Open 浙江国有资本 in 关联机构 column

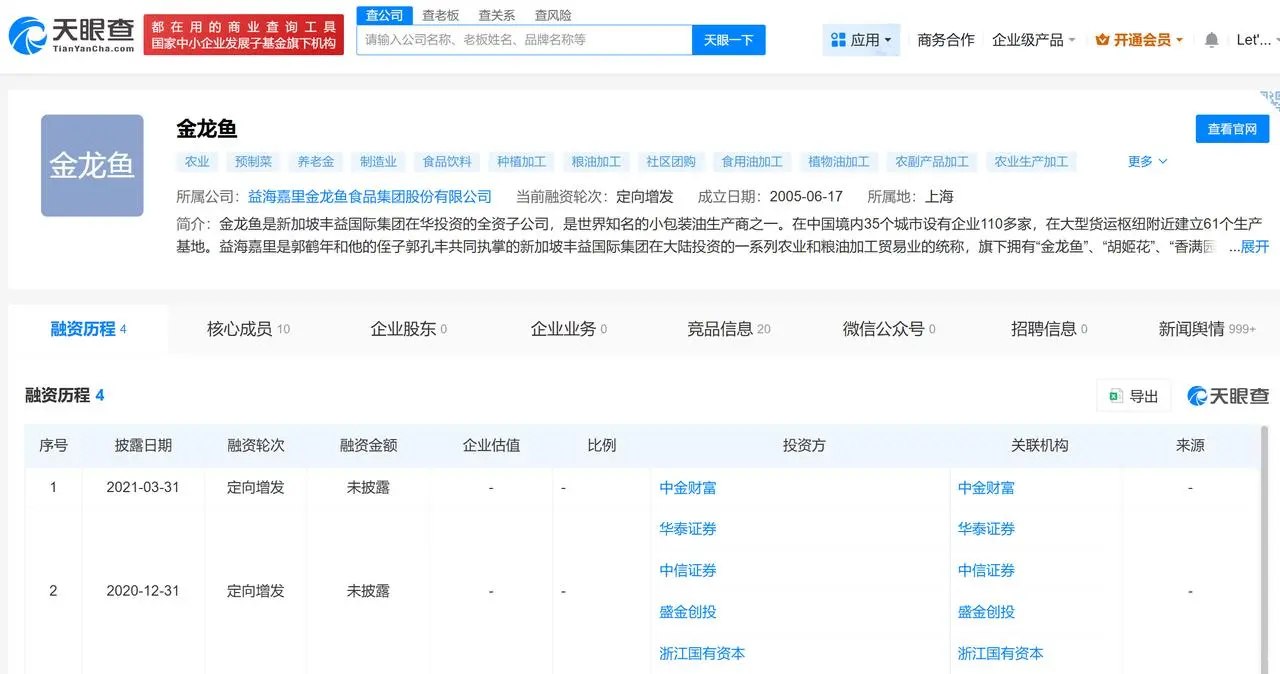pos(1000,653)
